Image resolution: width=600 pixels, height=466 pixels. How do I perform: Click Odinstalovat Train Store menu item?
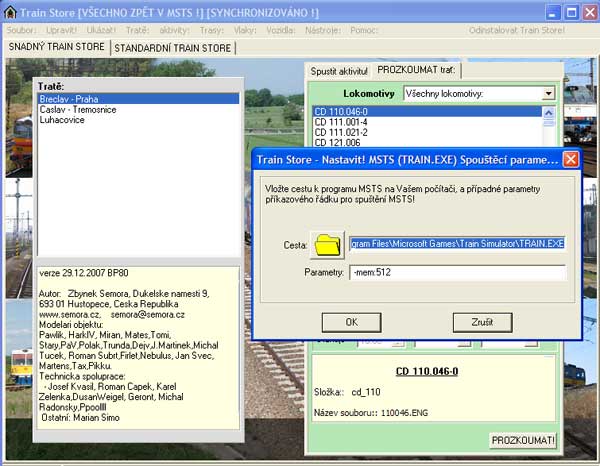pyautogui.click(x=539, y=31)
